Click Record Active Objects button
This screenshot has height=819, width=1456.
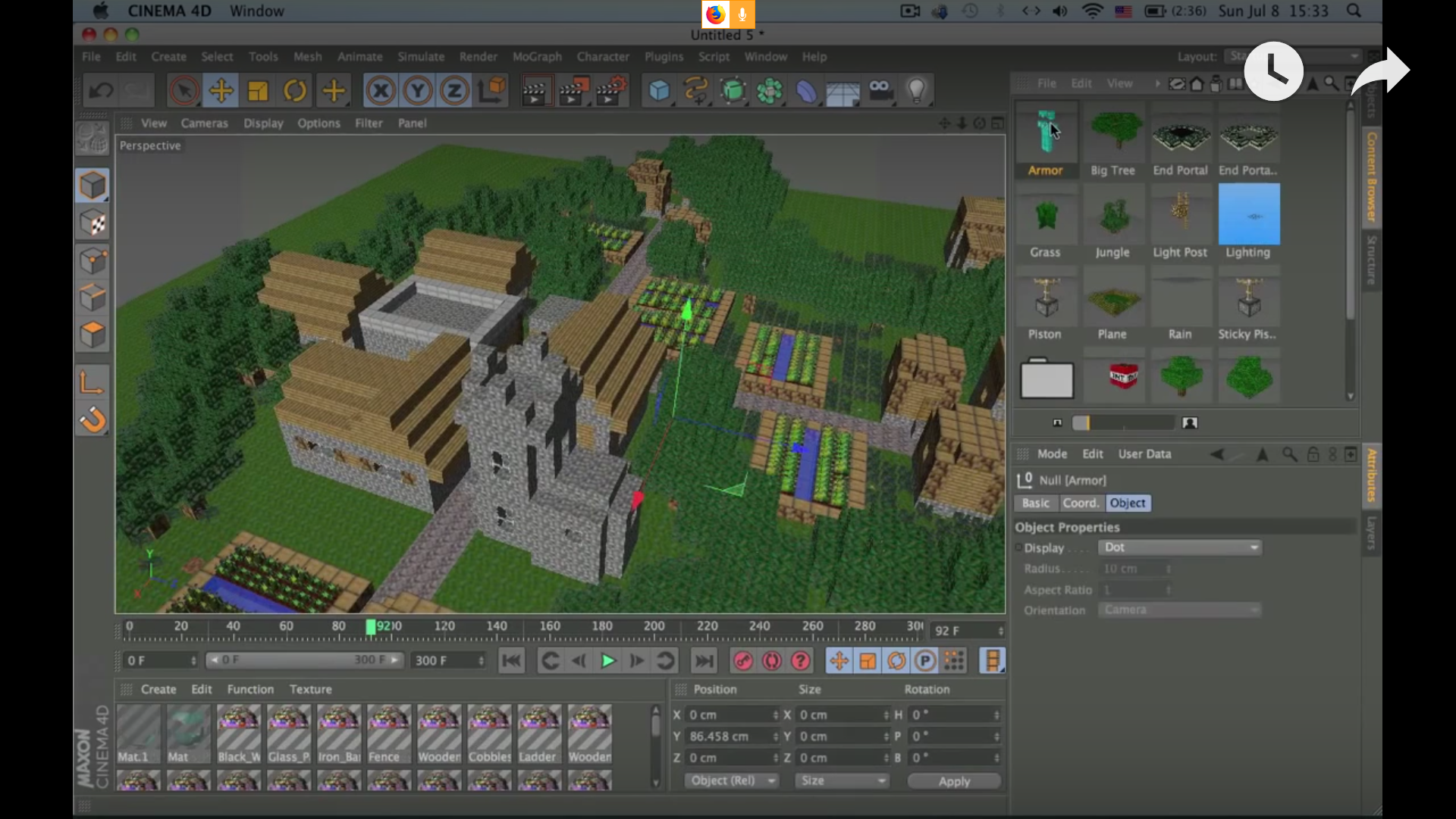tap(742, 661)
